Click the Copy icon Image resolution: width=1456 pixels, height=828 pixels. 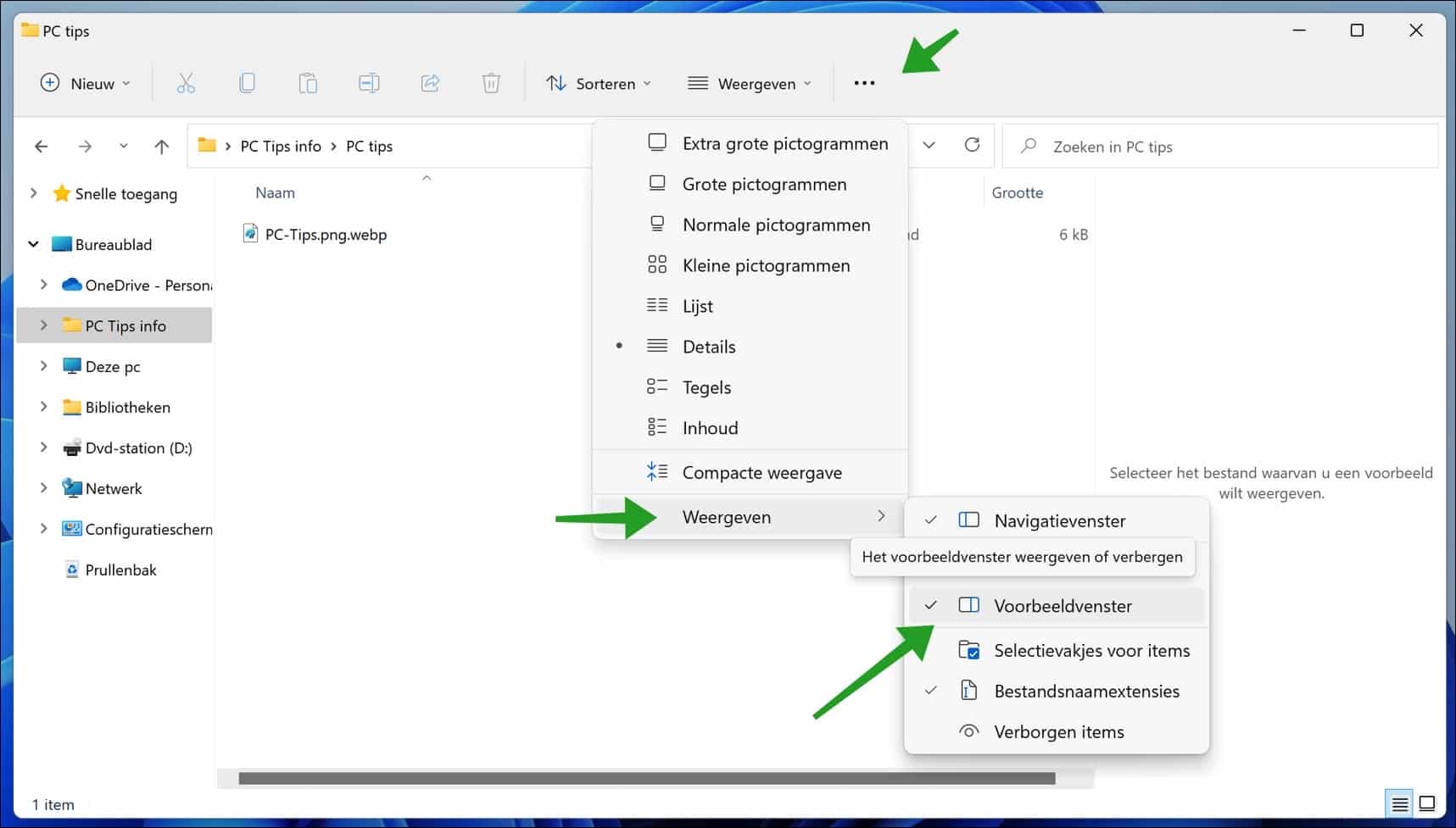[247, 82]
